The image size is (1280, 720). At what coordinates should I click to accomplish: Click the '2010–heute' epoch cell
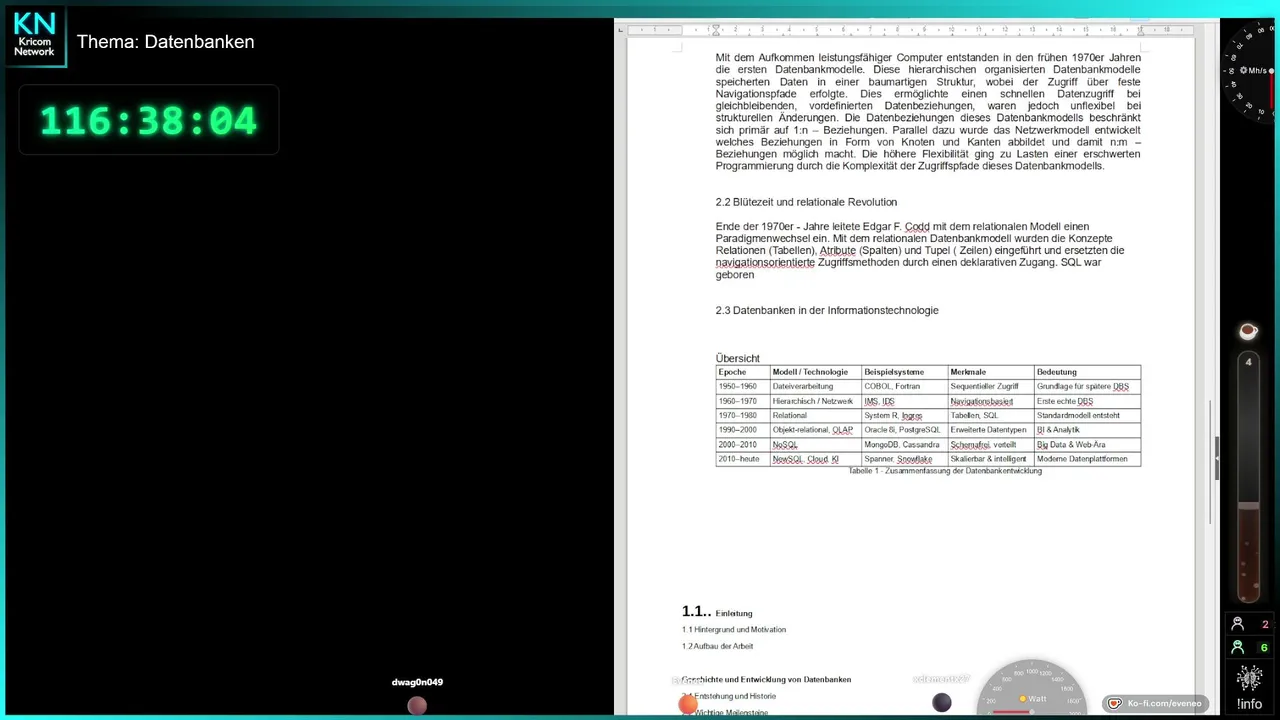point(743,459)
